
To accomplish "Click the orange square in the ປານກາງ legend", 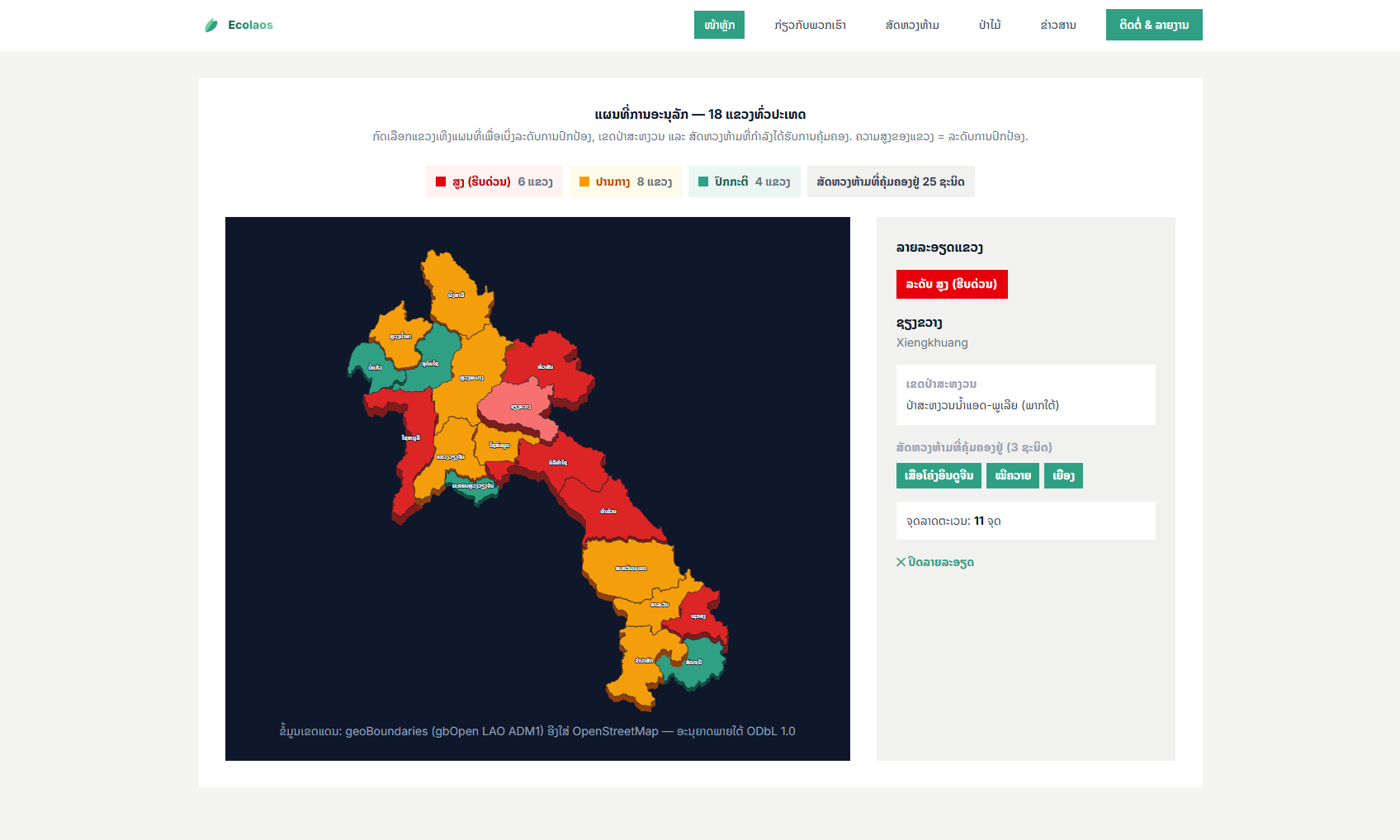I will [584, 182].
